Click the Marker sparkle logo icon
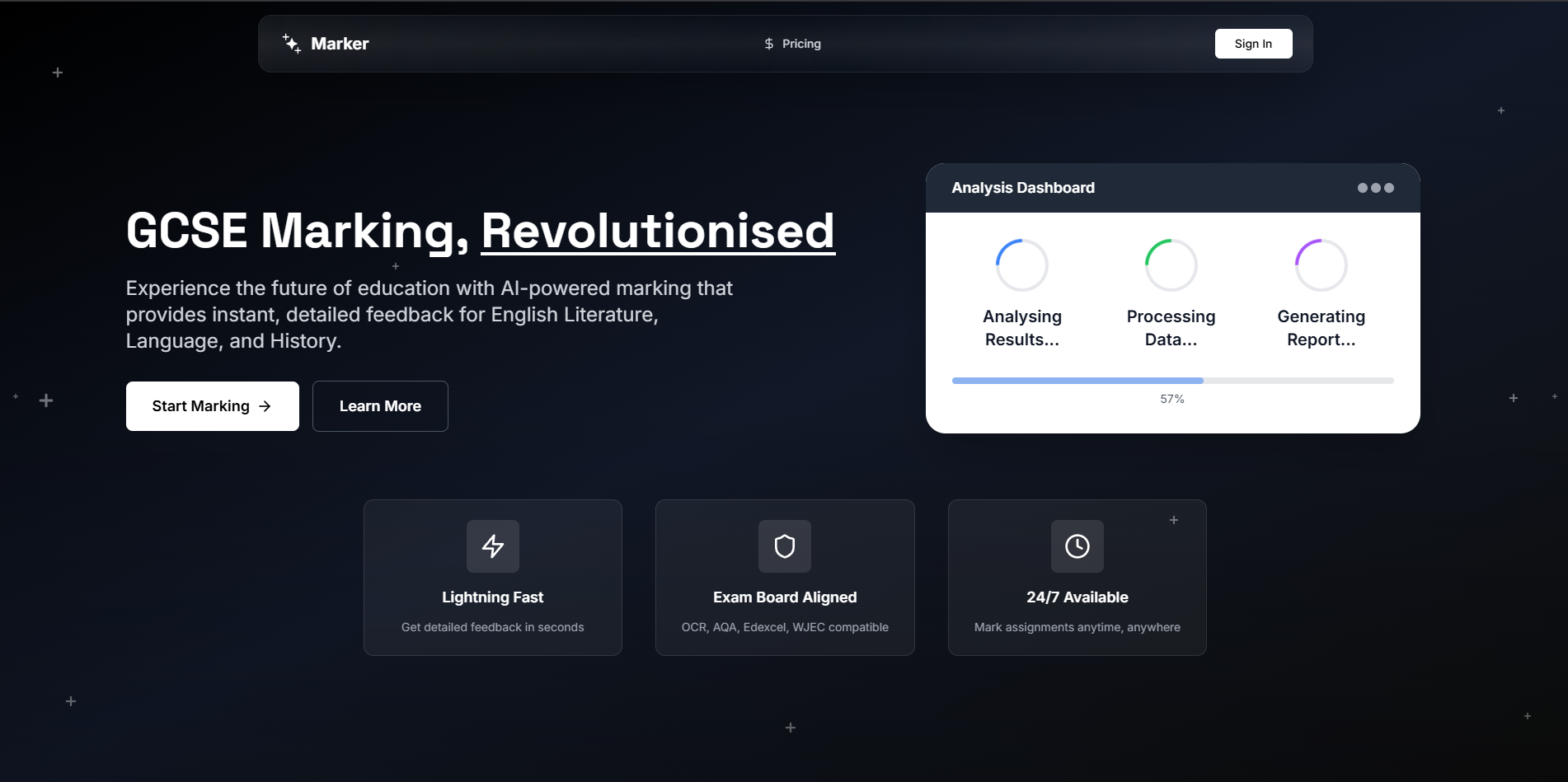 pos(292,44)
